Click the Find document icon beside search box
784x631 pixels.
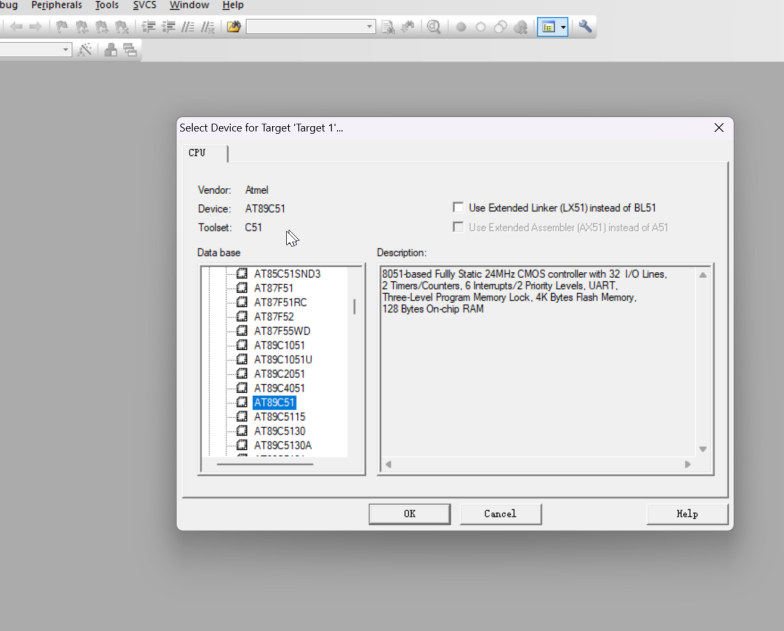coord(388,27)
